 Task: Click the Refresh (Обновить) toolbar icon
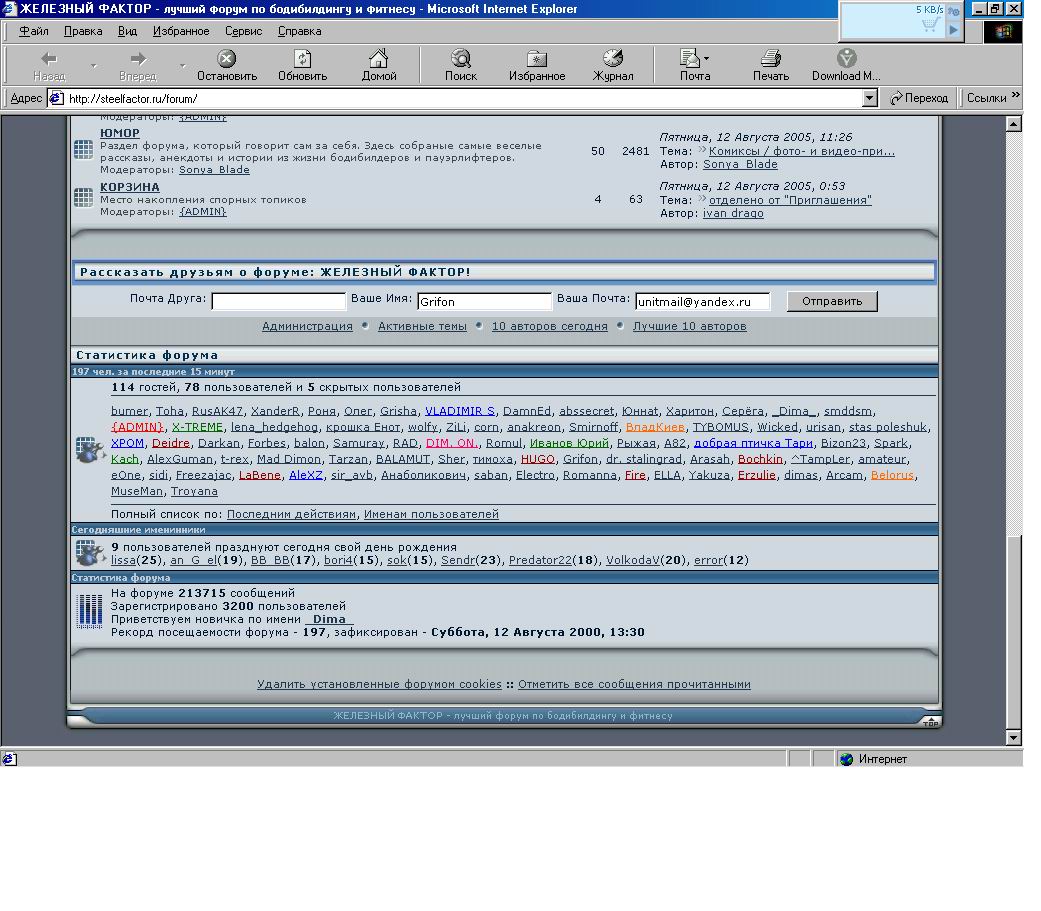302,59
